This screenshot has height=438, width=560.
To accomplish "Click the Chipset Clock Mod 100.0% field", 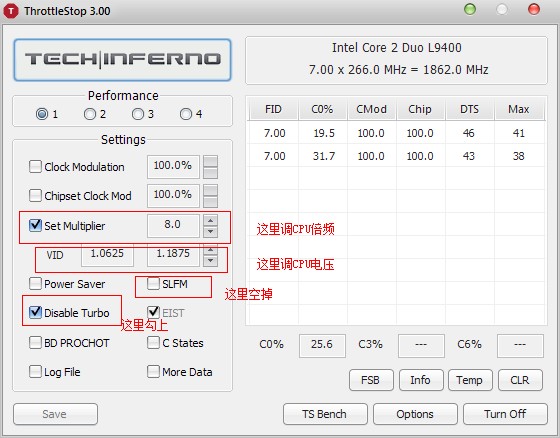I will [173, 196].
